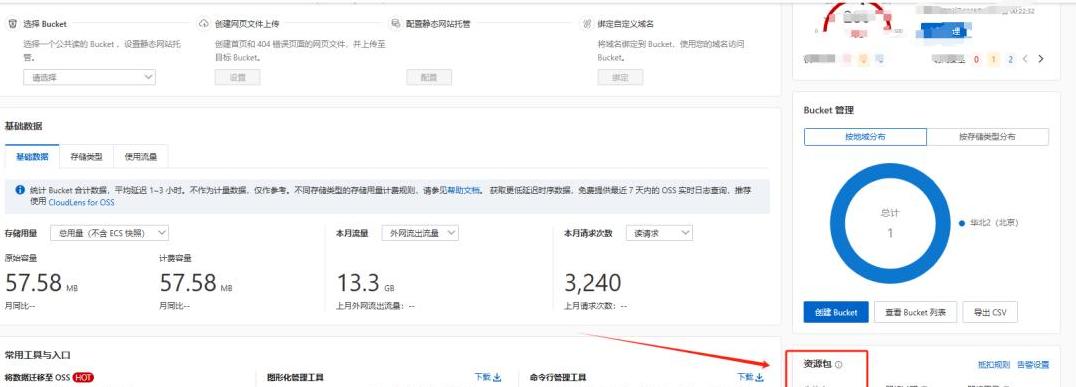
Task: Select the 按地域分布 view tab
Action: pyautogui.click(x=865, y=137)
